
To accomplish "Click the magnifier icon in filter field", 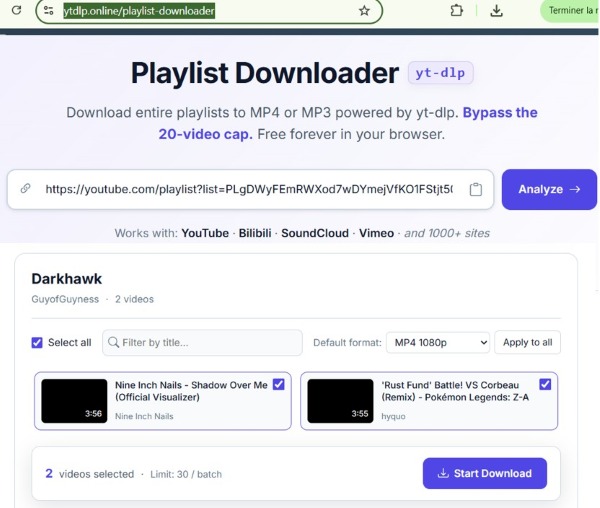I will click(113, 342).
